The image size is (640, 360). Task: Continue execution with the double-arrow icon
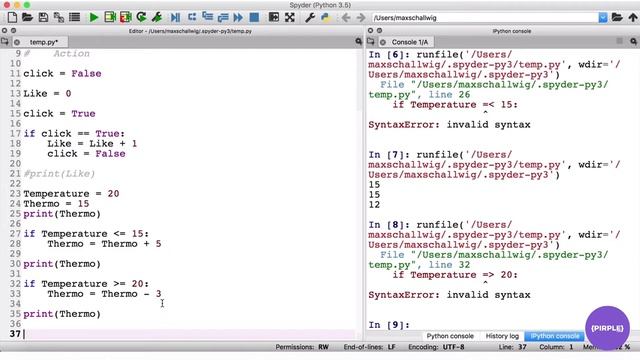pos(238,17)
